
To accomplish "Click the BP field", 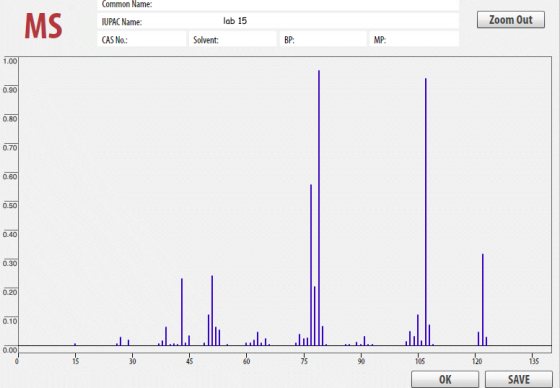I will pos(323,39).
